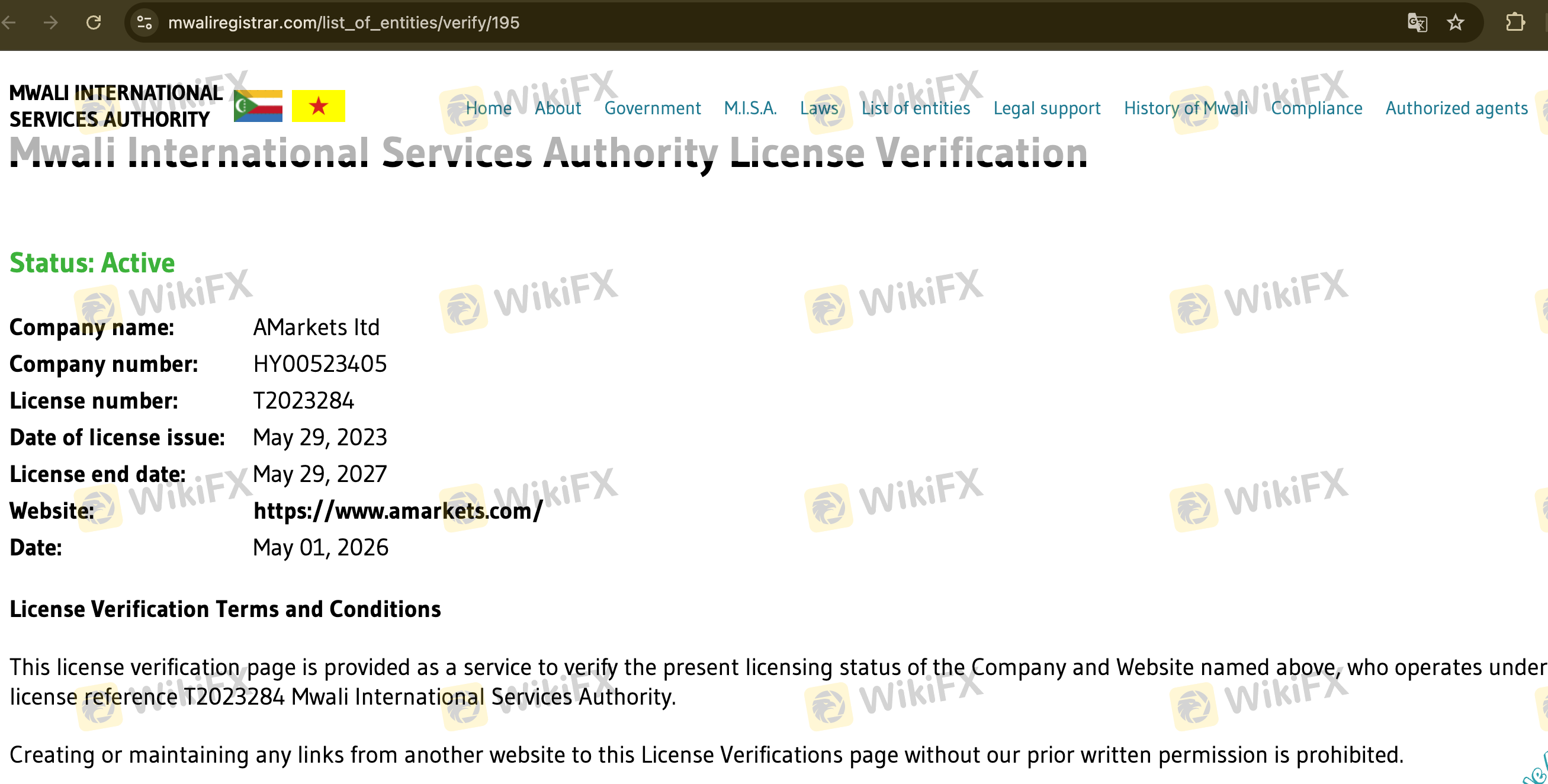Click the browser back arrow

pyautogui.click(x=8, y=23)
